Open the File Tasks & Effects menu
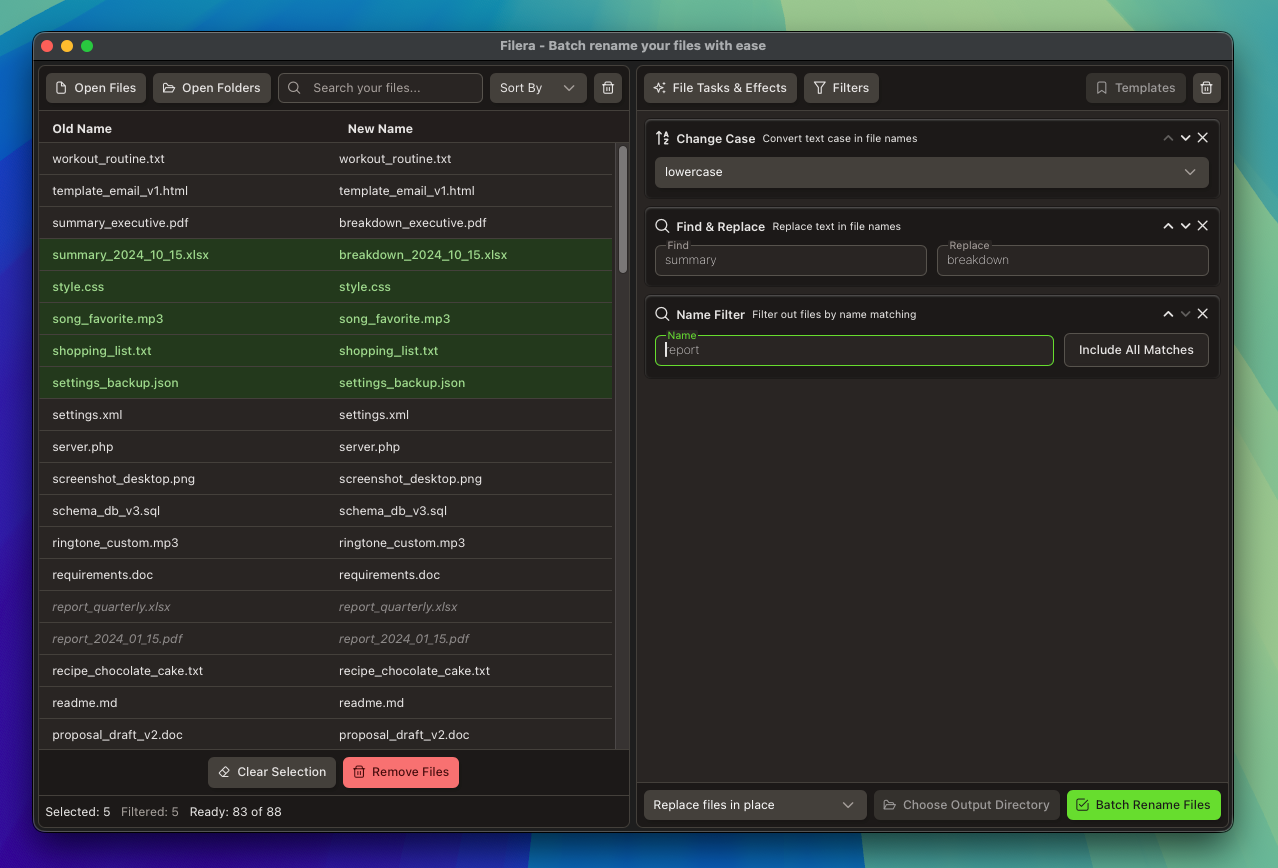This screenshot has height=868, width=1278. pyautogui.click(x=720, y=88)
